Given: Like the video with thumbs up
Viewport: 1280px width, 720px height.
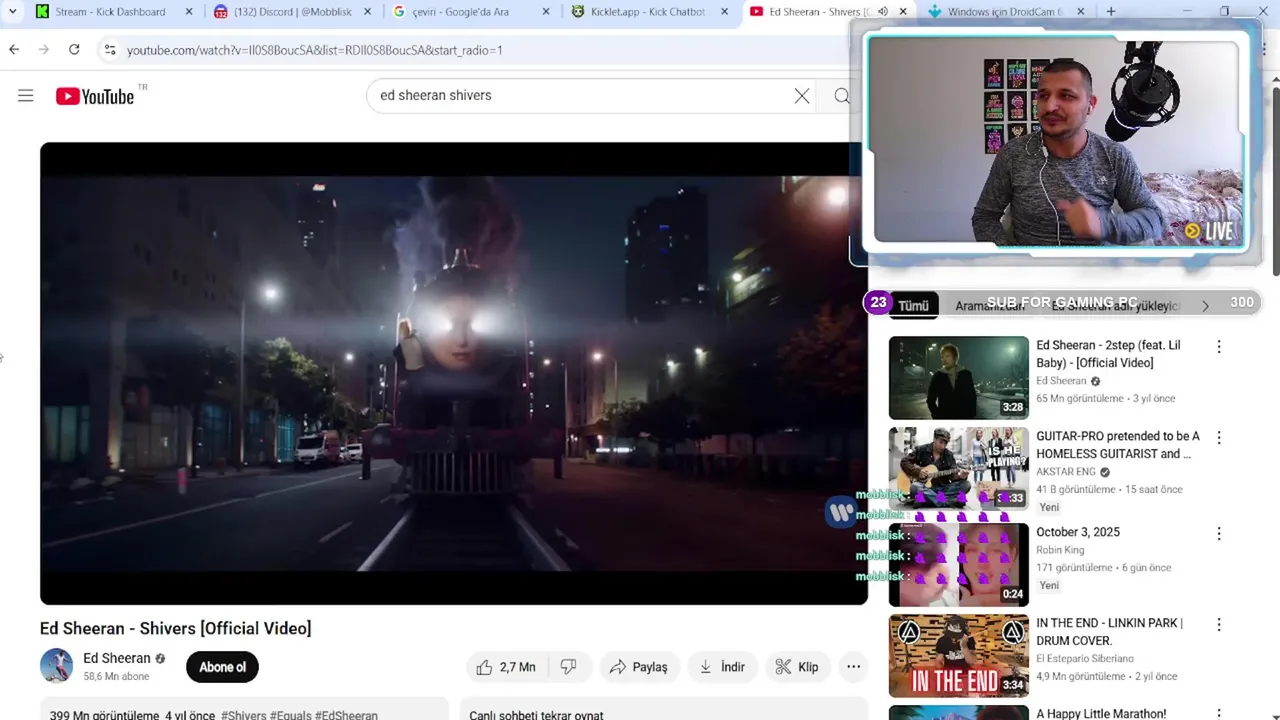Looking at the screenshot, I should [485, 667].
